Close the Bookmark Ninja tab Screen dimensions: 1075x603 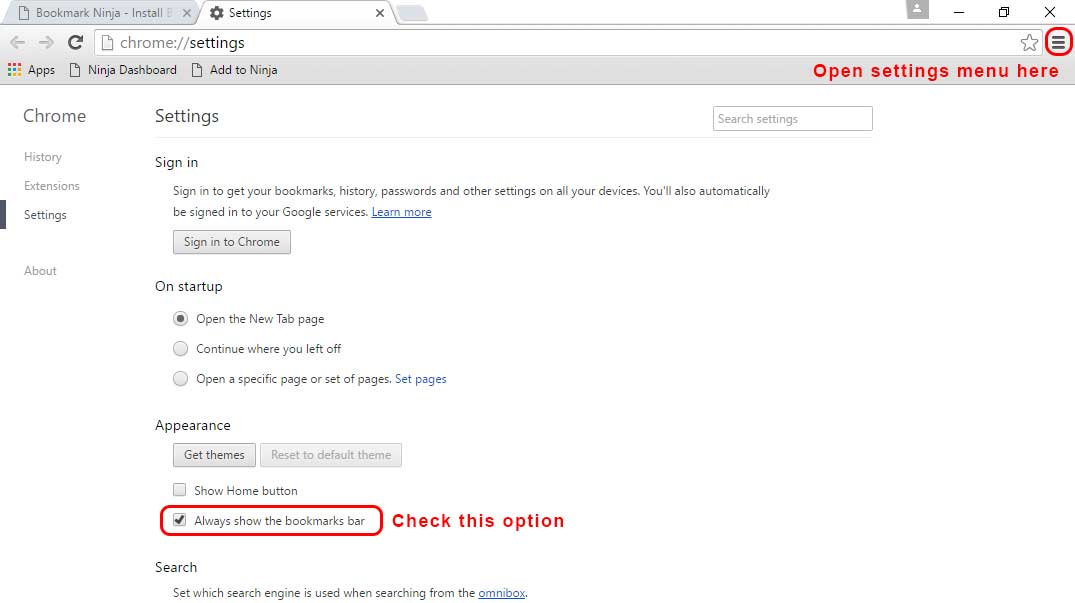(x=186, y=13)
